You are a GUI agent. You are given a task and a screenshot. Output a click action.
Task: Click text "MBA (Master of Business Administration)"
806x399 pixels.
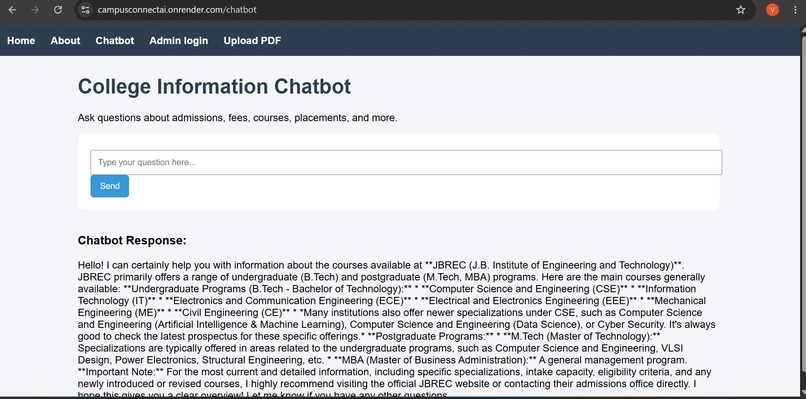pos(435,360)
